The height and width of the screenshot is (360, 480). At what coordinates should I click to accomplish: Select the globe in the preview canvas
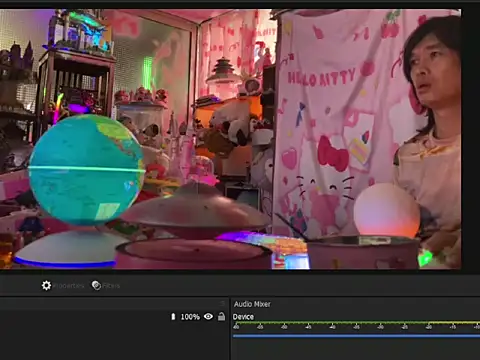coord(87,169)
